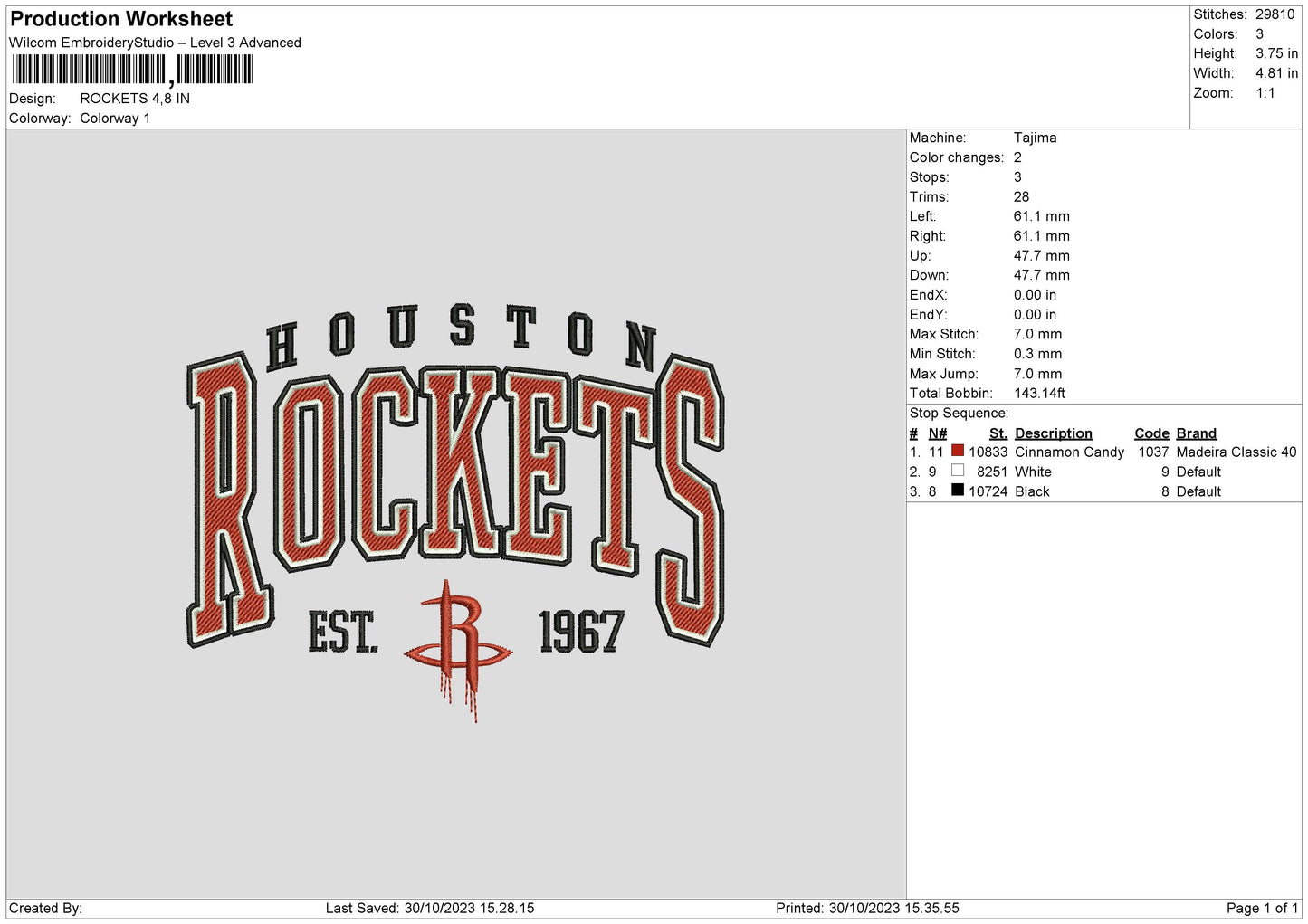Click the zoom value '1:1'
The width and height of the screenshot is (1308, 924).
(x=1265, y=93)
